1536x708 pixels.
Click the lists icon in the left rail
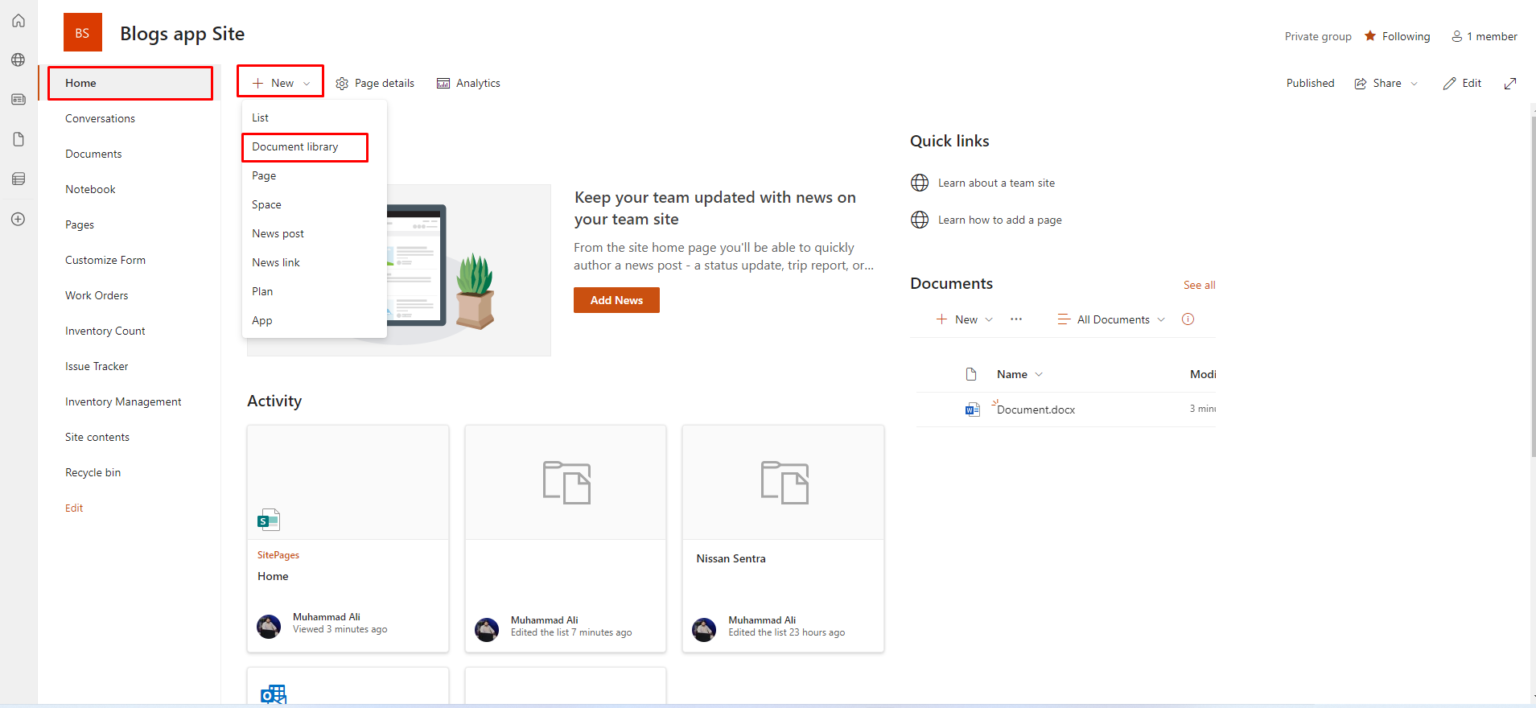point(17,178)
